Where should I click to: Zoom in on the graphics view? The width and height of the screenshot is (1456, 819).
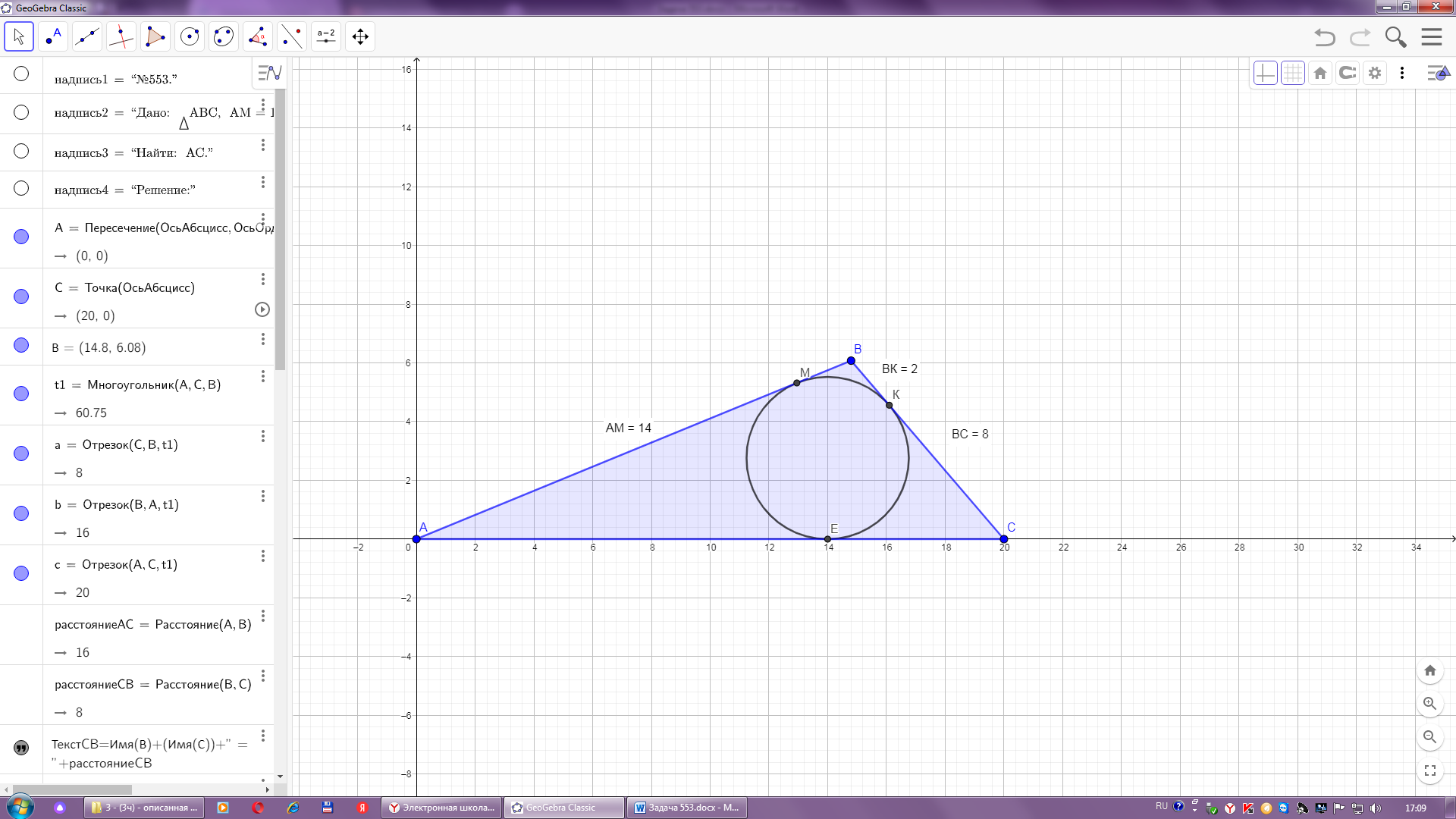(x=1430, y=704)
